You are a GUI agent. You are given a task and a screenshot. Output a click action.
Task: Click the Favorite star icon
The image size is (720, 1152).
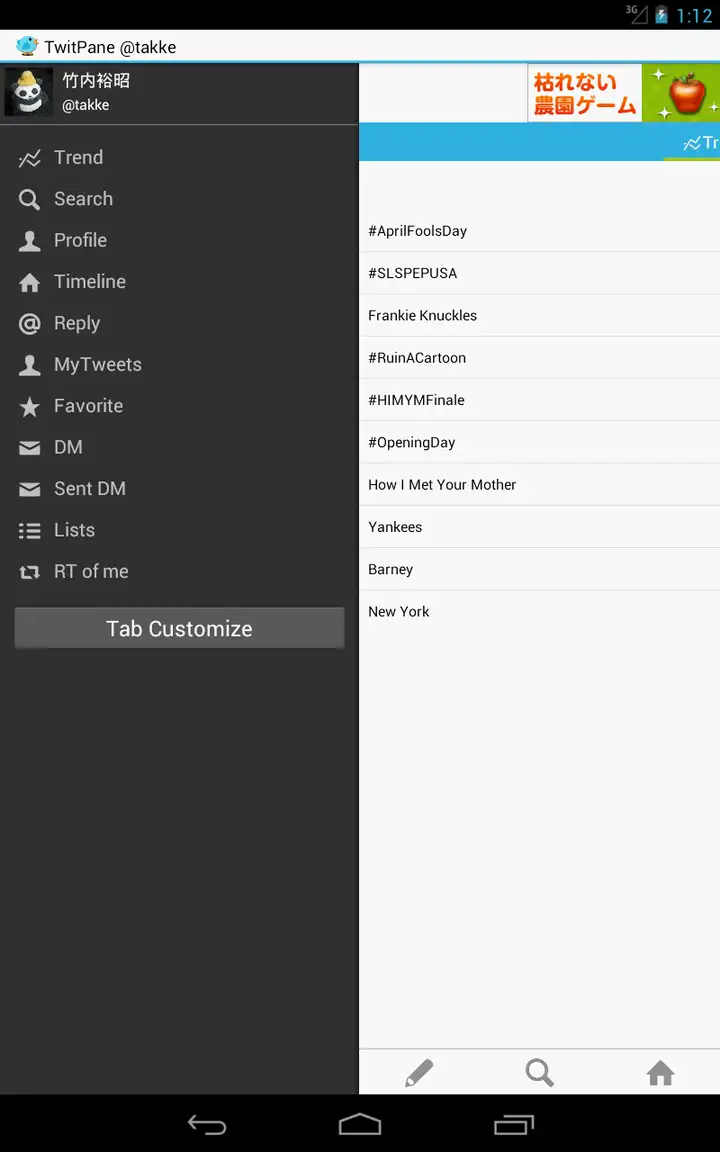29,406
